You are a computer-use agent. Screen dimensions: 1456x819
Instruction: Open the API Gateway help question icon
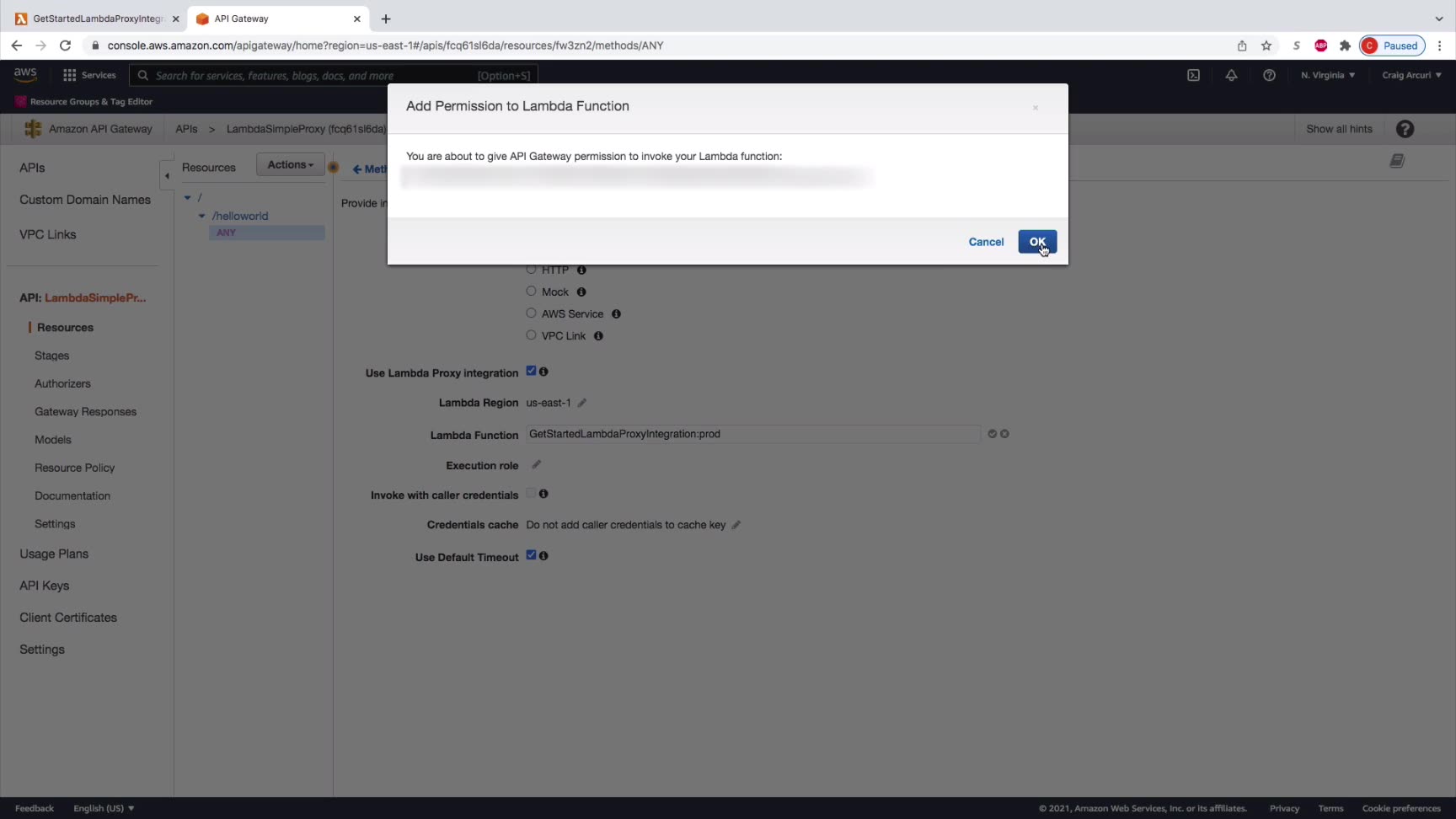tap(1405, 129)
